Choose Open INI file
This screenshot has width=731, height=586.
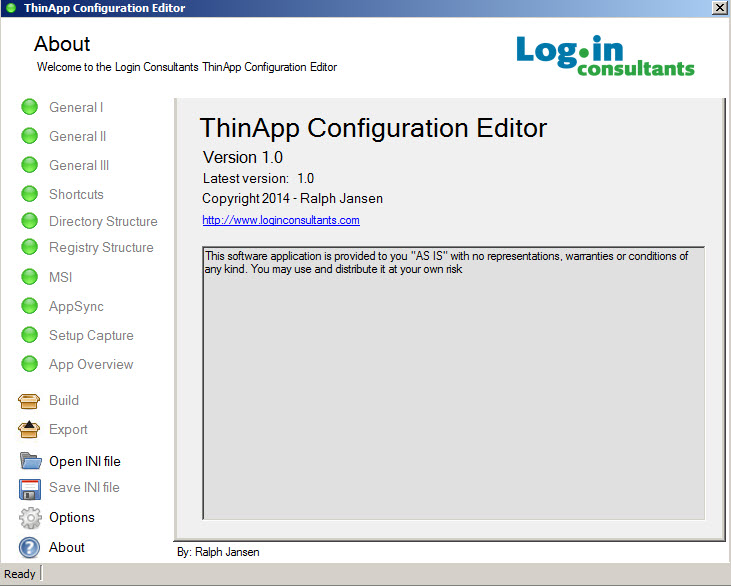[x=84, y=461]
